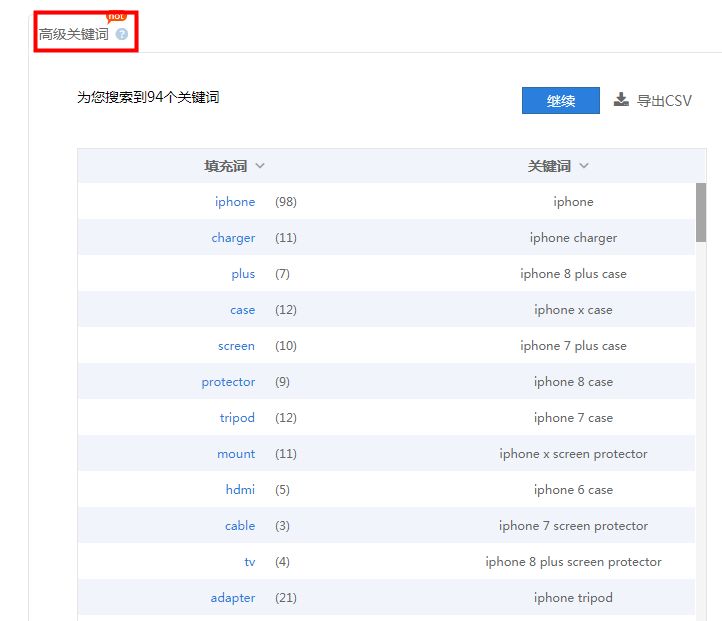
Task: Click the 为您搜索到94个关键词 result summary
Action: click(x=148, y=97)
